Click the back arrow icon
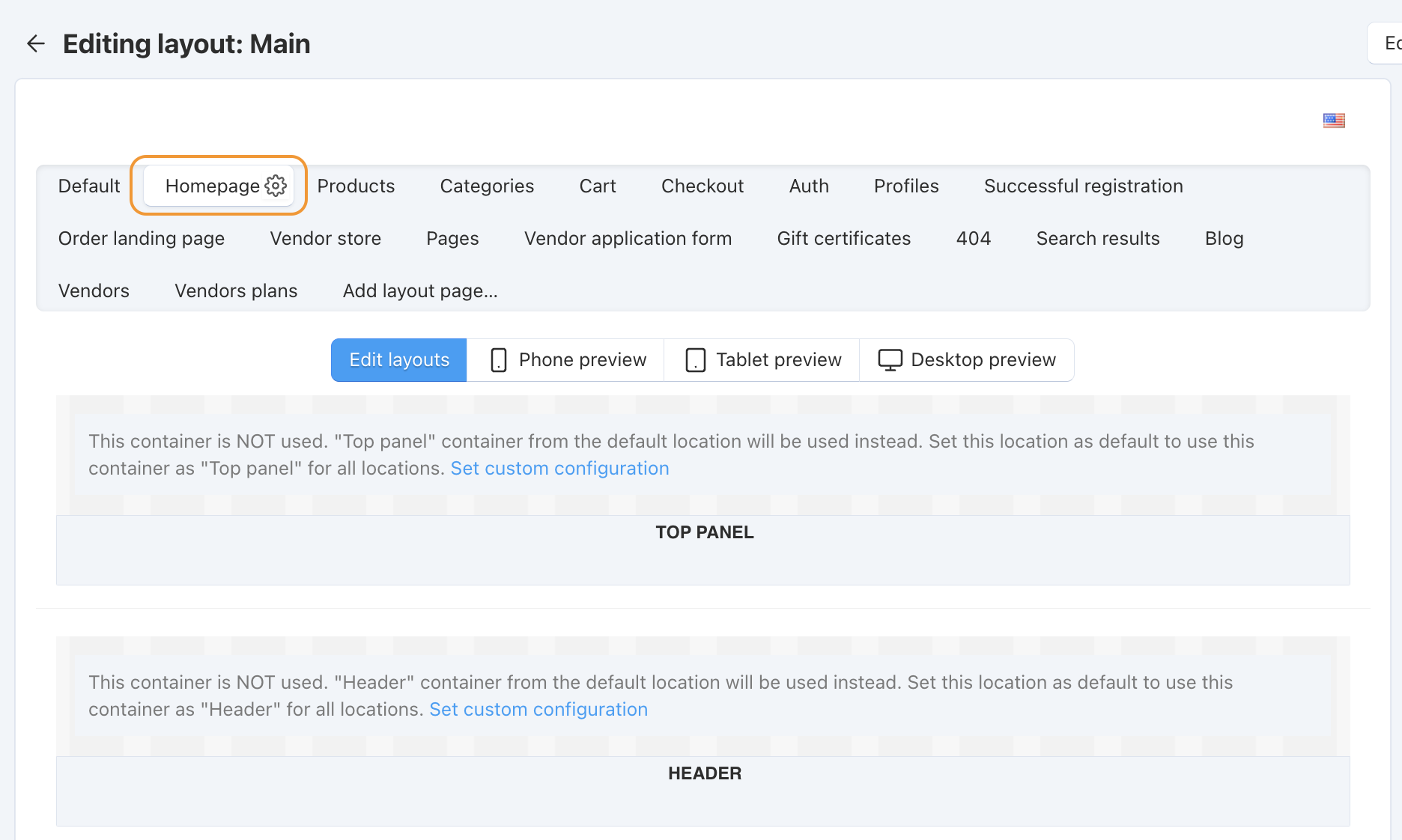This screenshot has height=840, width=1402. point(35,43)
